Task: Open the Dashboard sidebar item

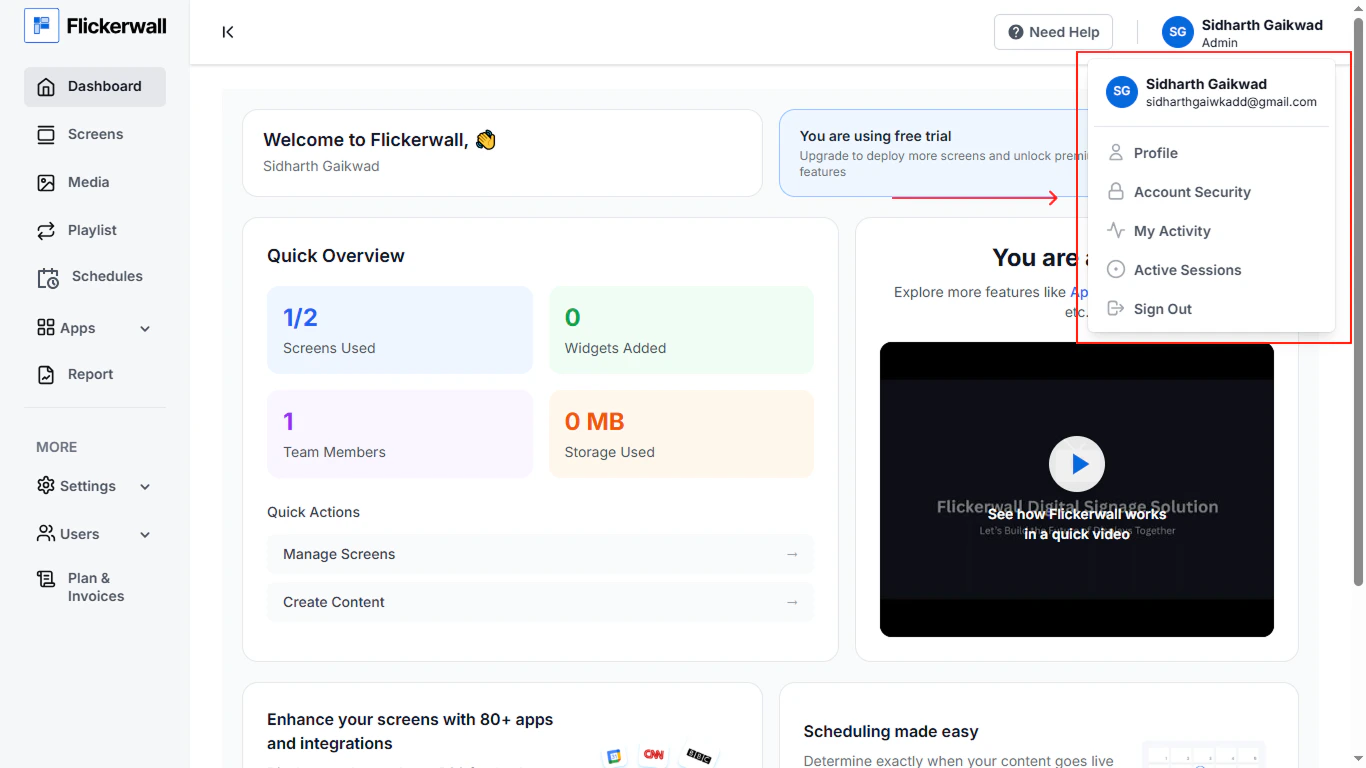Action: click(95, 87)
